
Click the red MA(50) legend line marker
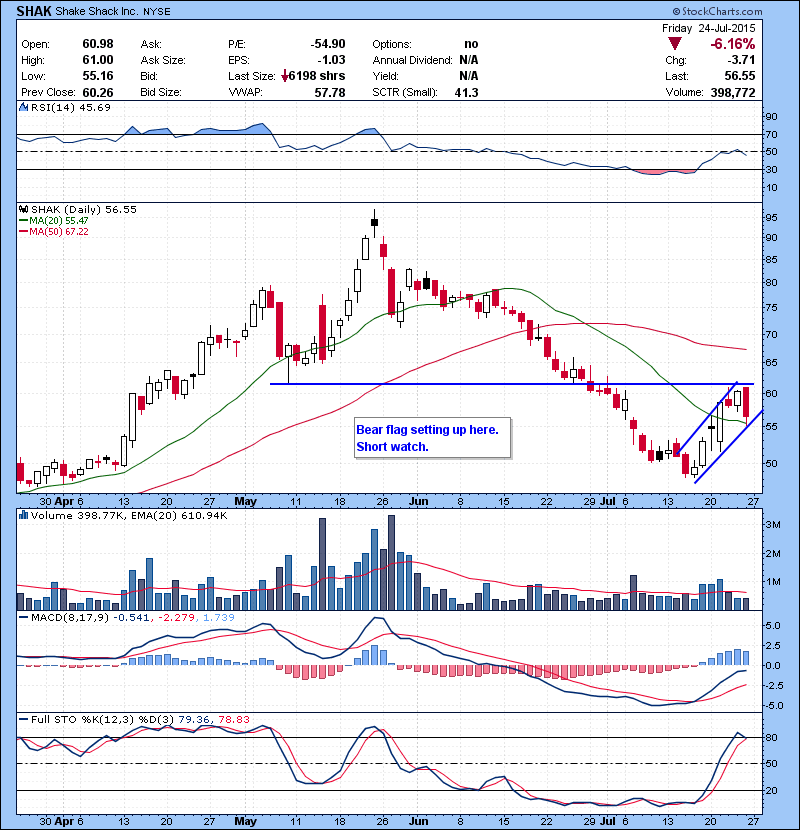24,232
